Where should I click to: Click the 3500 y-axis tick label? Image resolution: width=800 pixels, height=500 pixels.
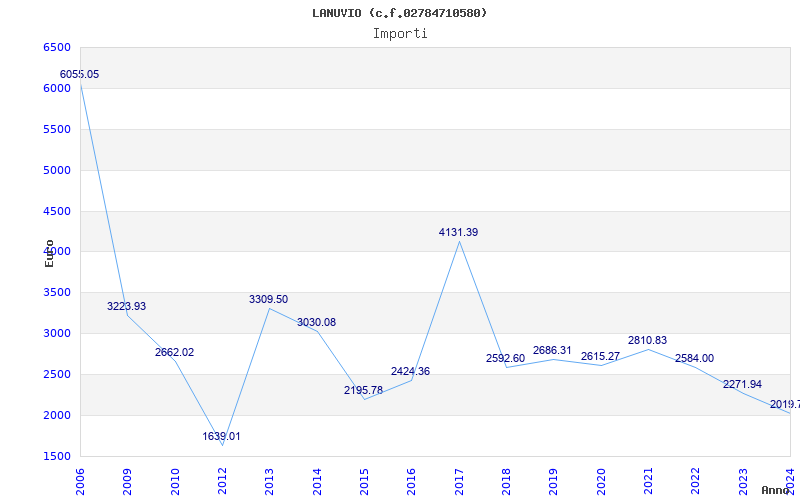tap(57, 293)
